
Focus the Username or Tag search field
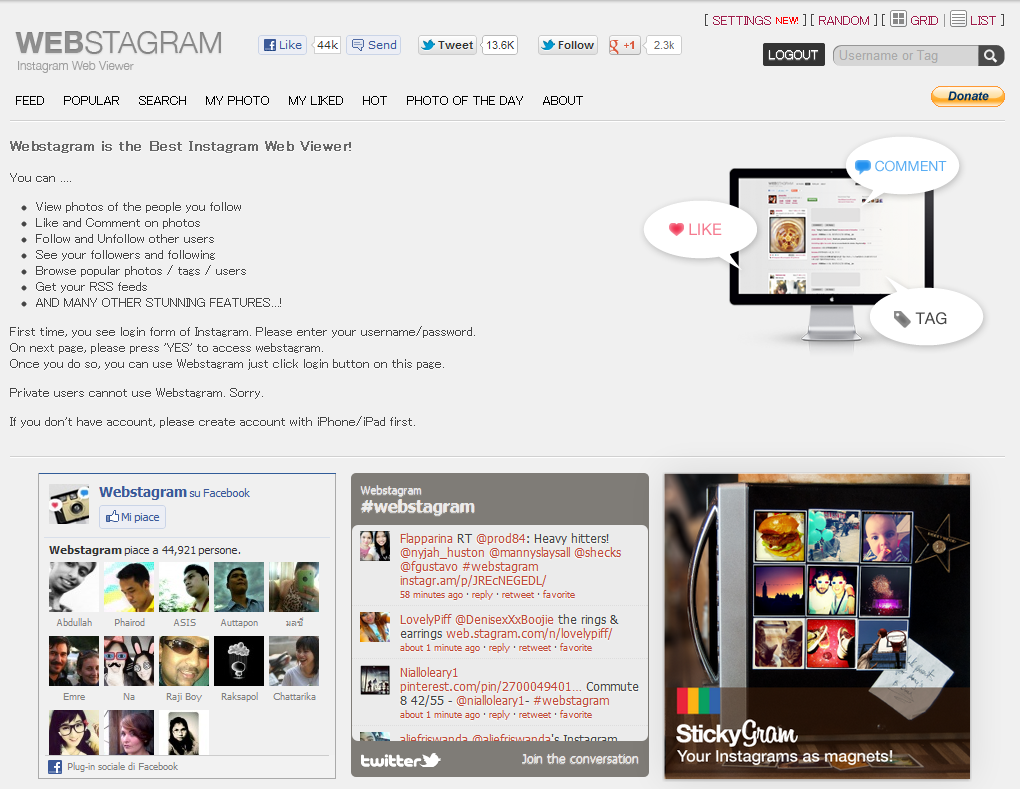click(906, 56)
